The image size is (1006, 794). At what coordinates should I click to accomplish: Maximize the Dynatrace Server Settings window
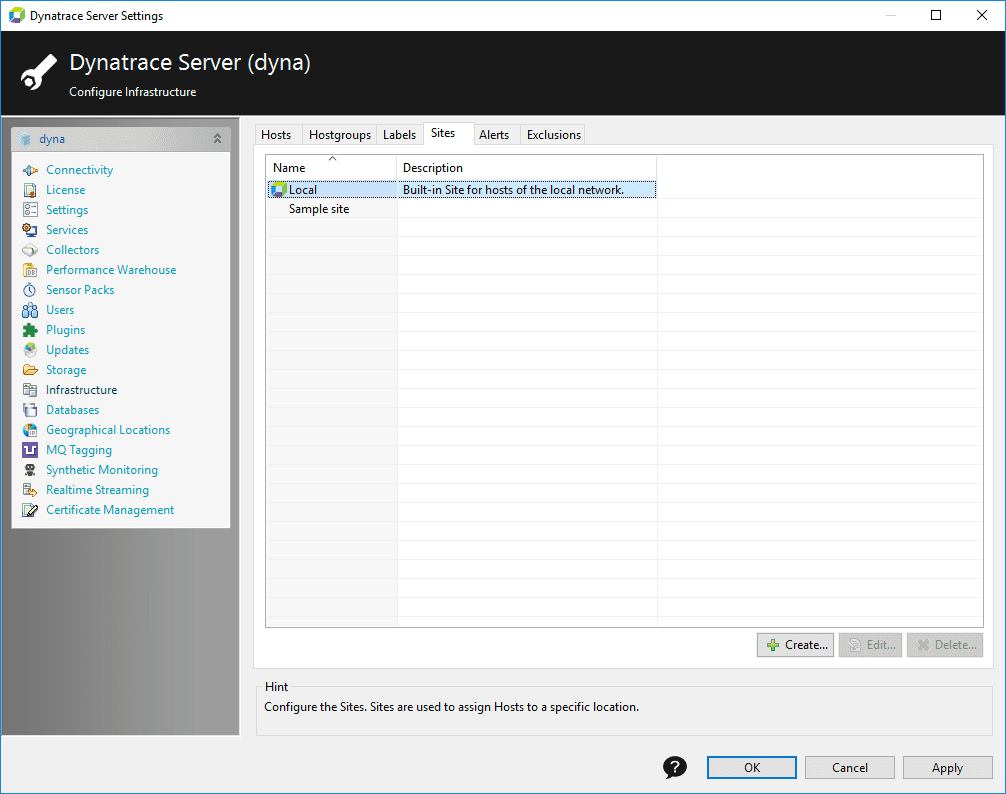[x=936, y=15]
